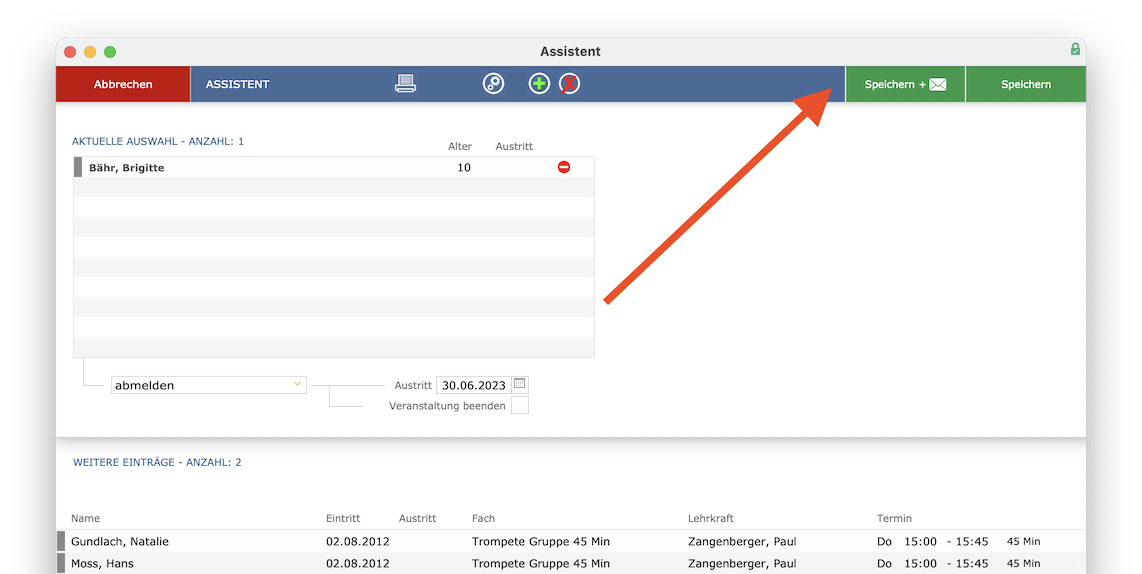Click the AKTUELLE AUSWAHL - ANZAHL: 1 heading
Screen dimensions: 1142x574
158,141
